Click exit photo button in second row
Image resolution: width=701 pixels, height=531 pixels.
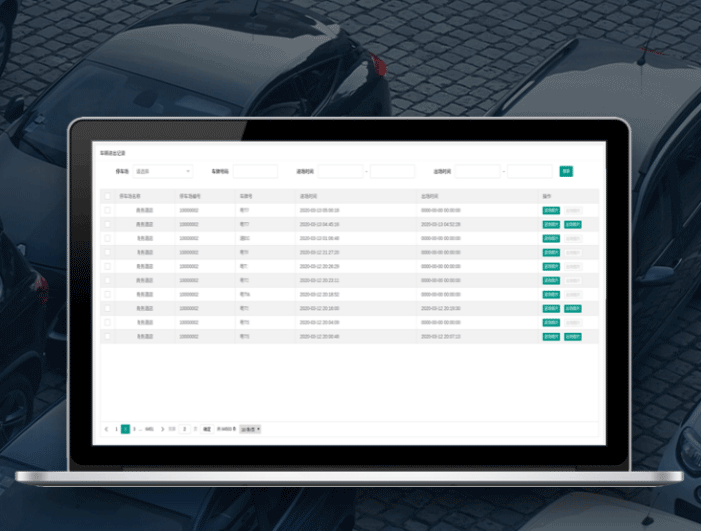[573, 225]
